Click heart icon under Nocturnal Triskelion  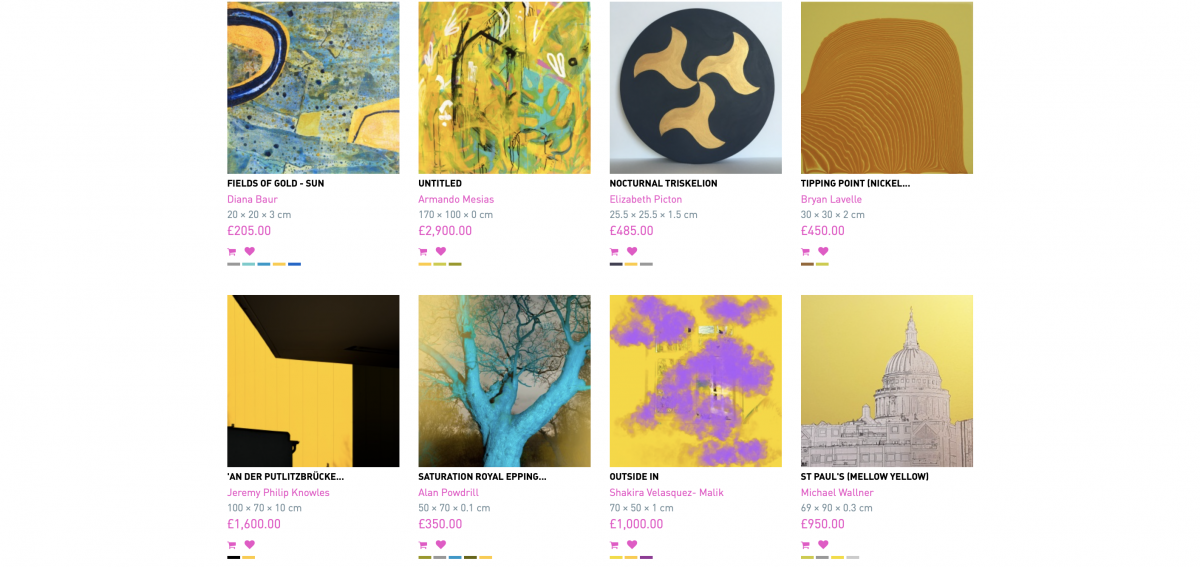(632, 251)
